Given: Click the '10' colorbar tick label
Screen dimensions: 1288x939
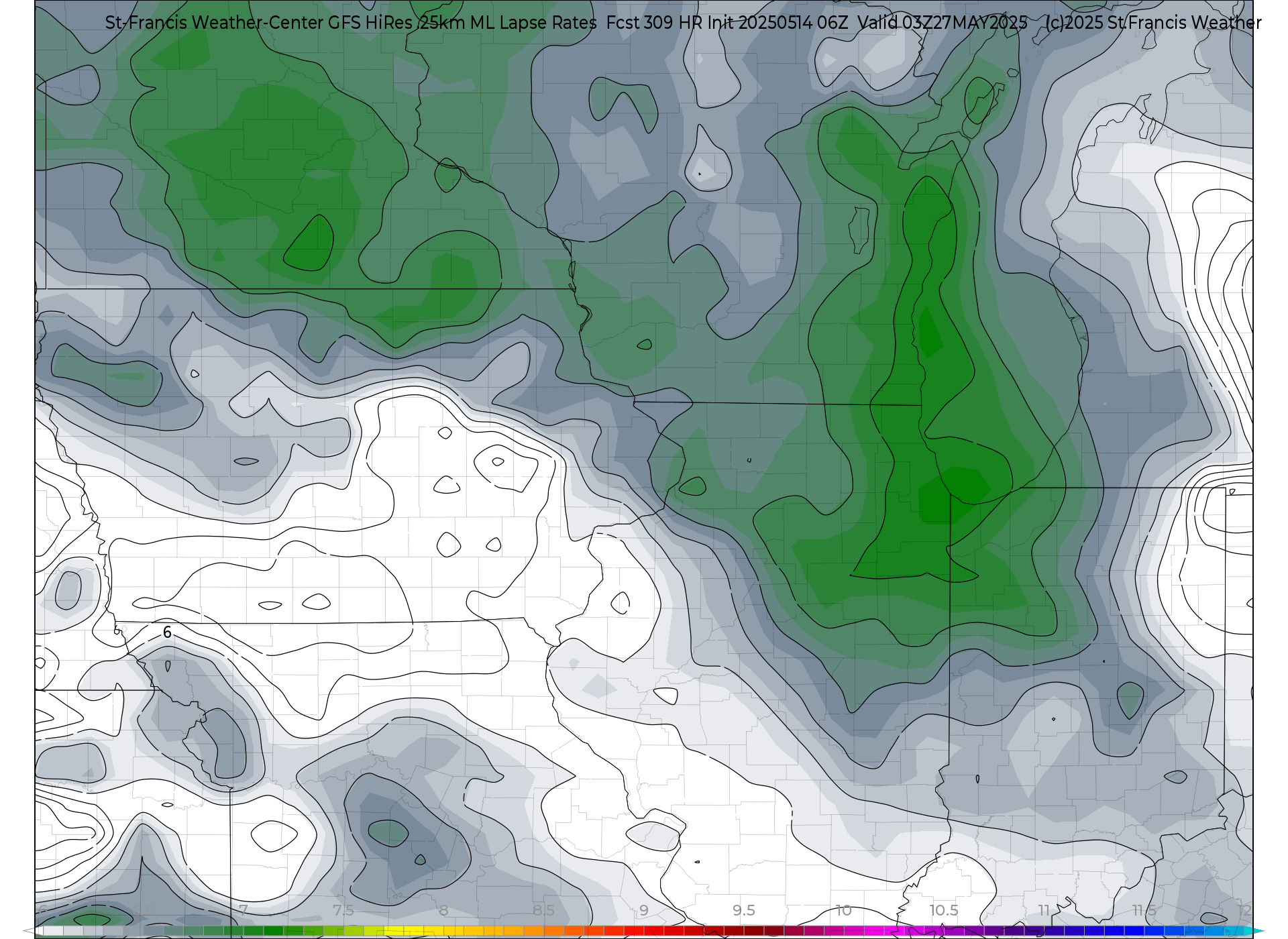Looking at the screenshot, I should (x=844, y=910).
